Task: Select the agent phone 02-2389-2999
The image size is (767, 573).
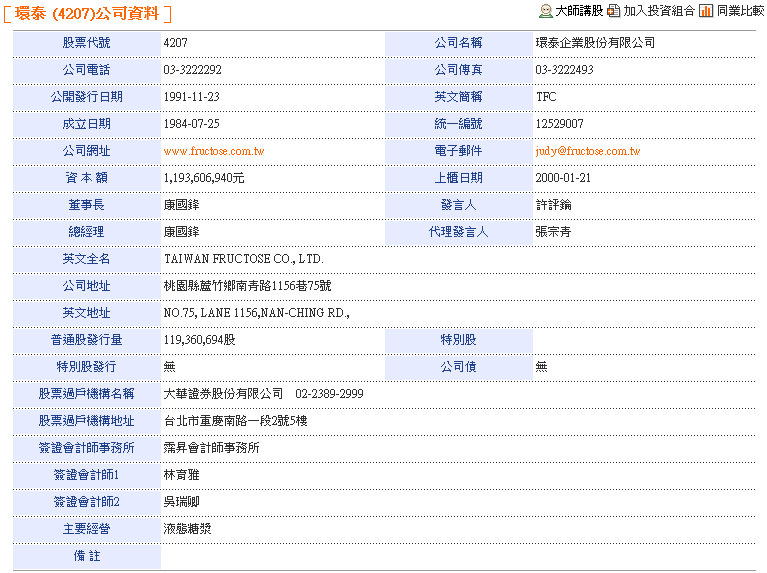Action: [x=329, y=394]
